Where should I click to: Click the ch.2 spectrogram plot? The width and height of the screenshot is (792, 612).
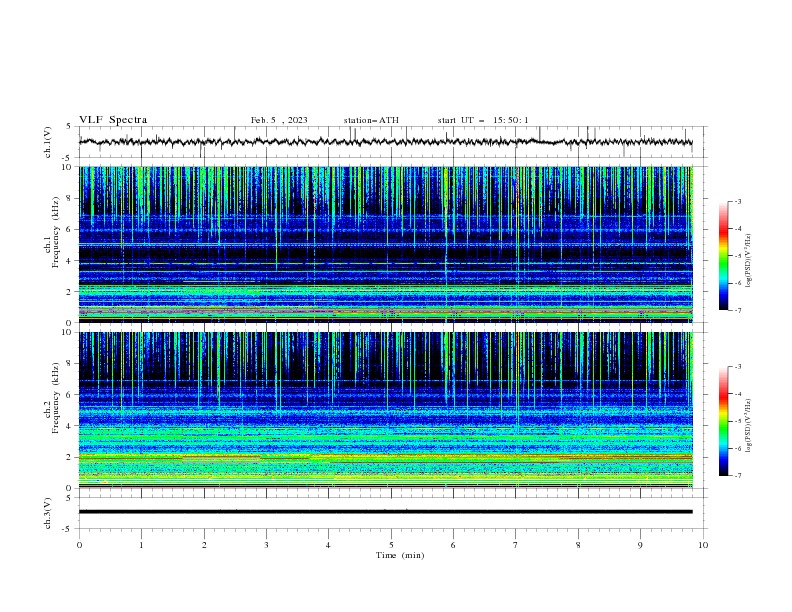point(386,410)
